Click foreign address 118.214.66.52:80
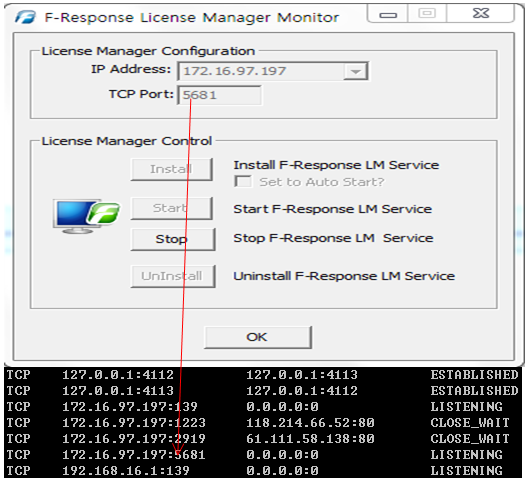The width and height of the screenshot is (527, 481). (311, 423)
